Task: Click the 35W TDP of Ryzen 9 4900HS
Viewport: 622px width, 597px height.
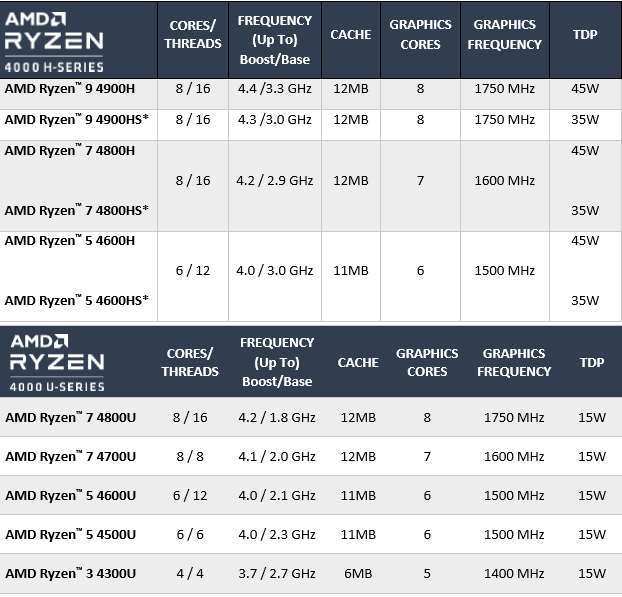Action: click(x=585, y=119)
